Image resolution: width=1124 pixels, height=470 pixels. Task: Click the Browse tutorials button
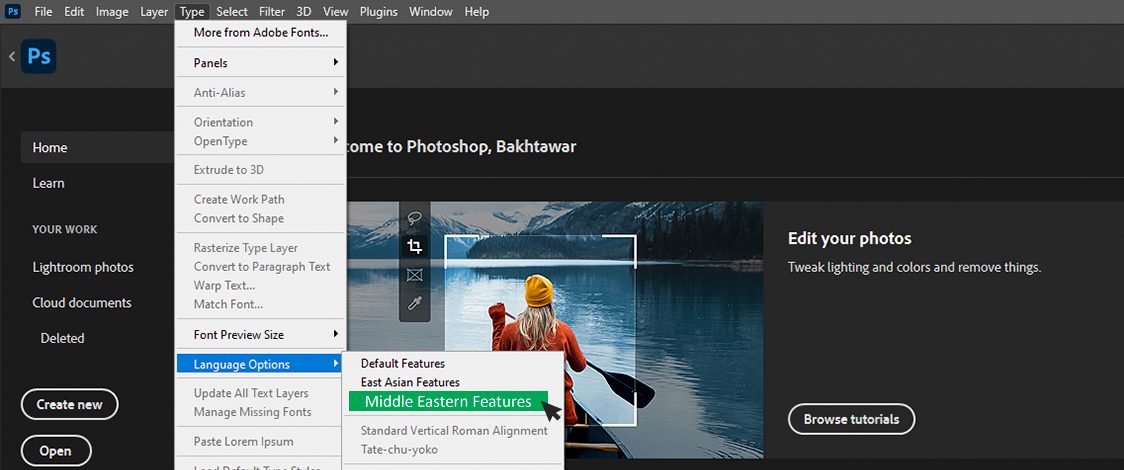pyautogui.click(x=851, y=419)
